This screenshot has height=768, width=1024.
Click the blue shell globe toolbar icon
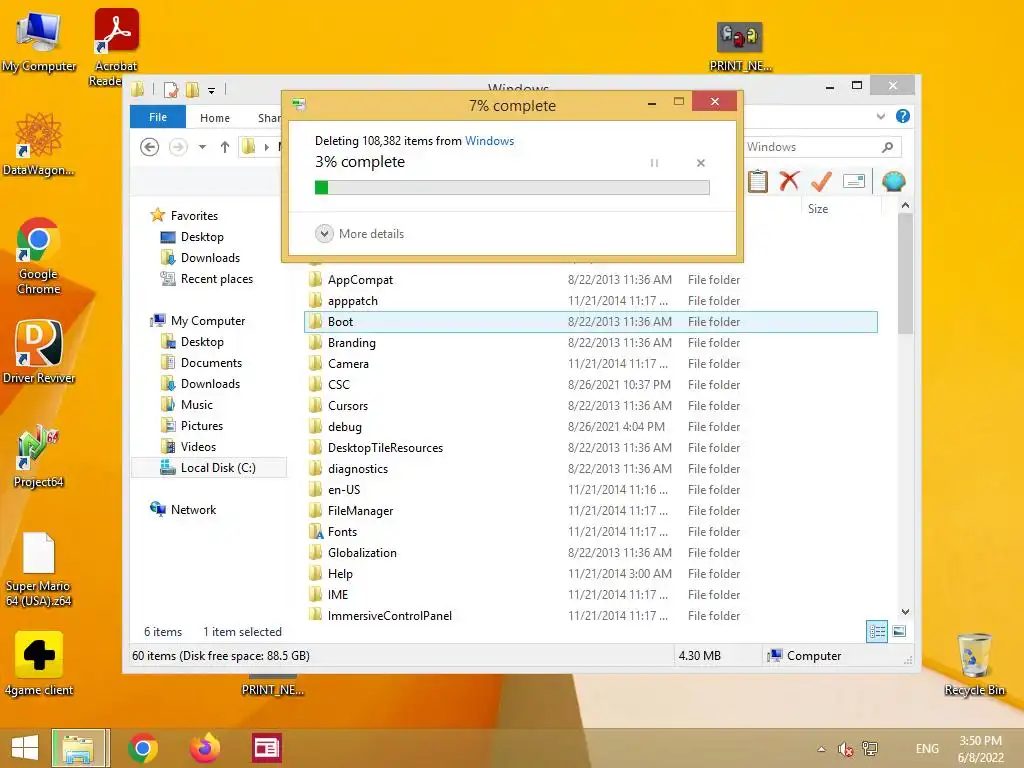pos(893,181)
